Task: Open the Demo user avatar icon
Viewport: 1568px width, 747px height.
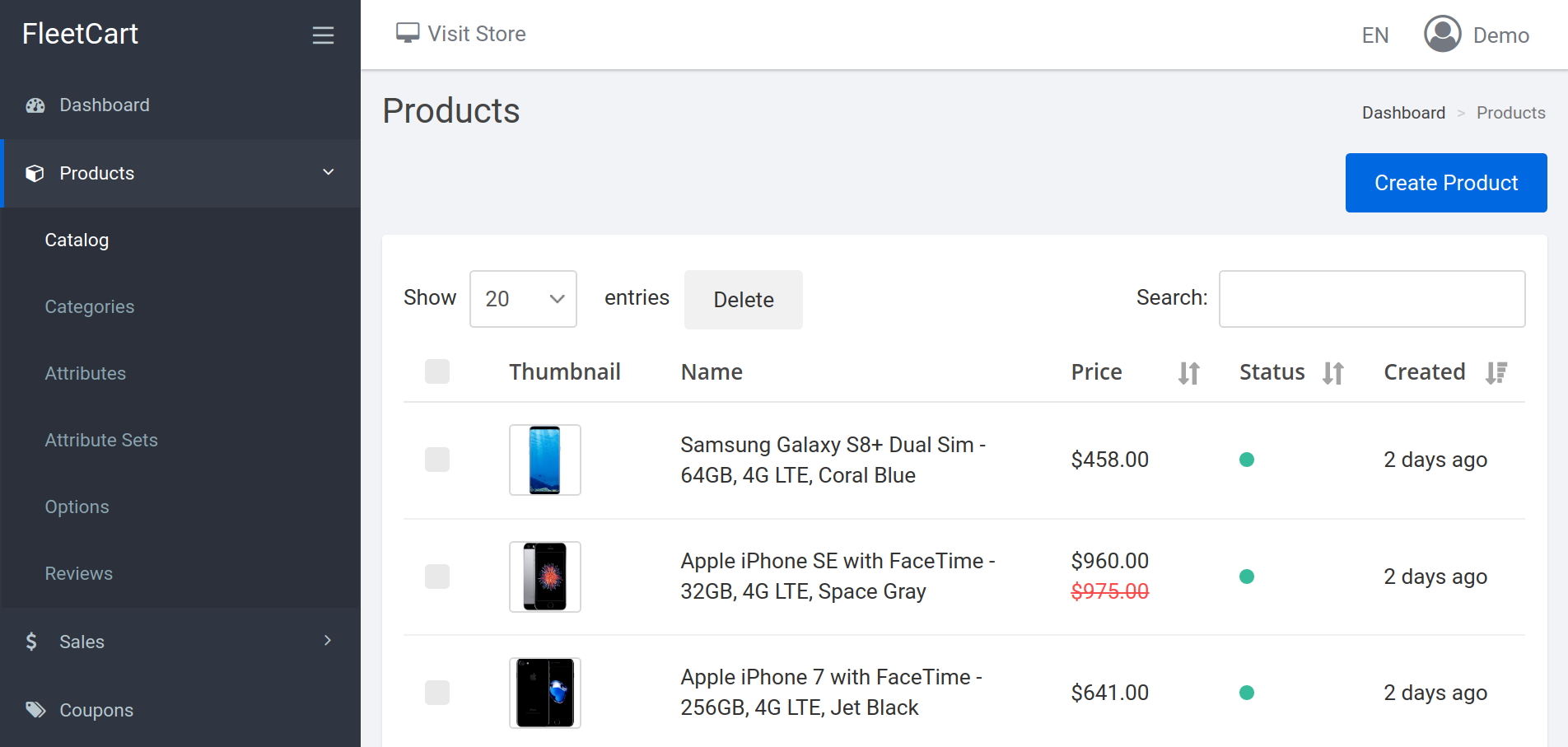Action: point(1442,34)
